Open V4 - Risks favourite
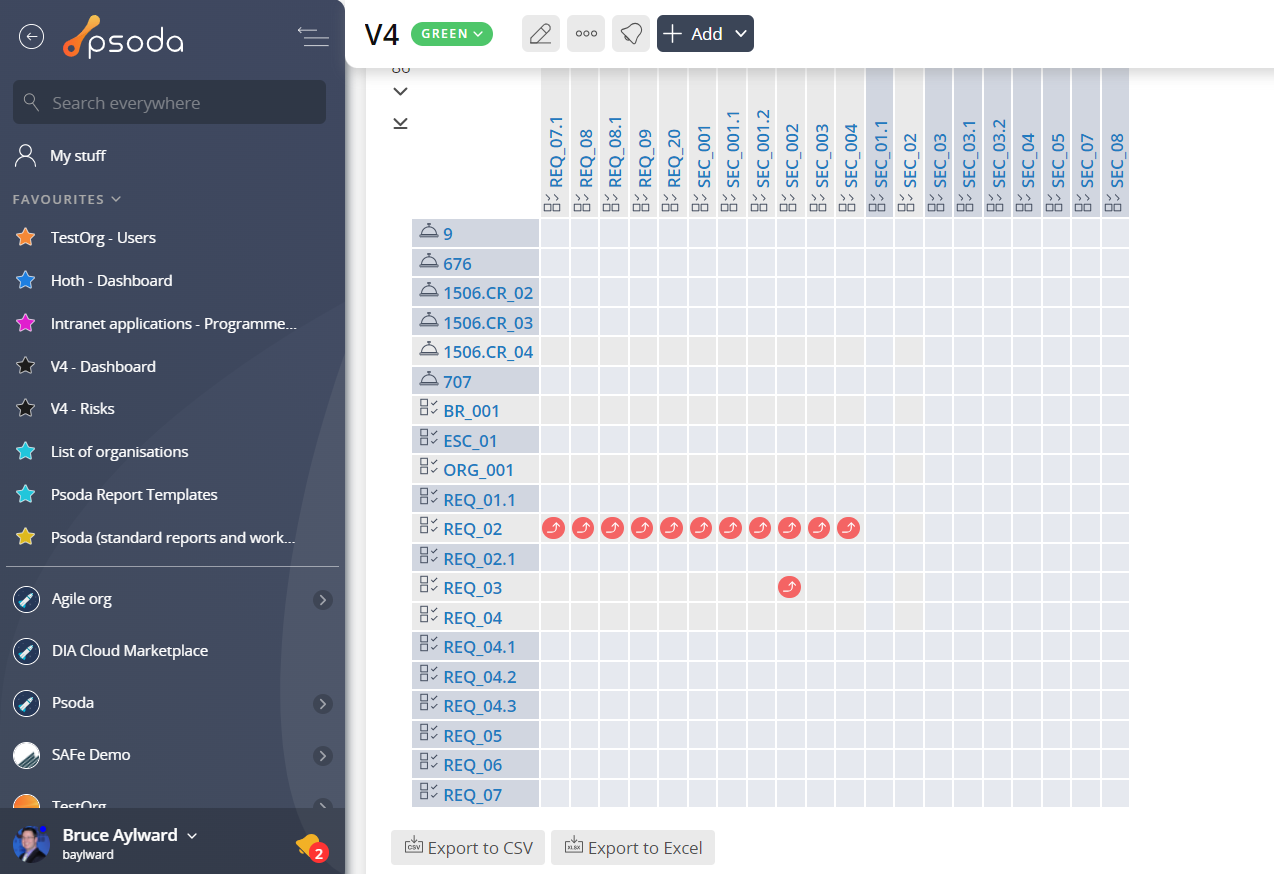Screen dimensions: 1274x874 pos(83,409)
